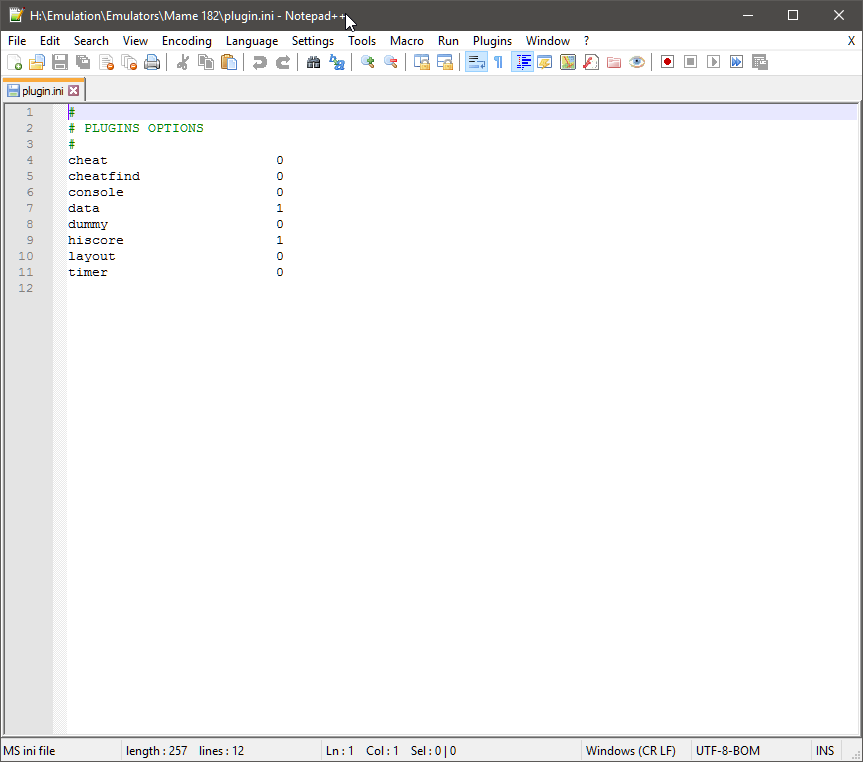Click 'UTF-8-BOM' encoding in status bar
Viewport: 863px width, 762px height.
pos(728,751)
